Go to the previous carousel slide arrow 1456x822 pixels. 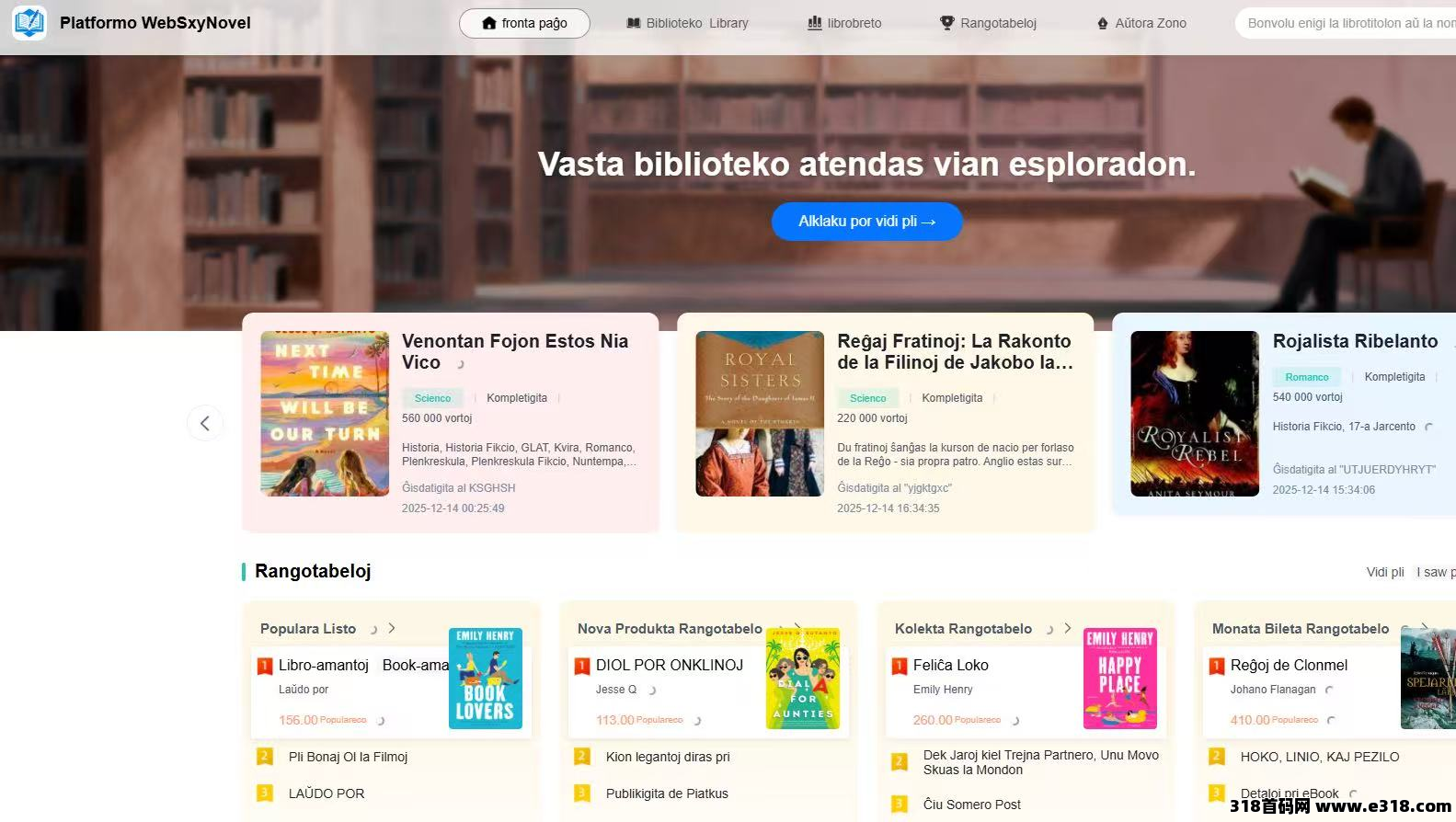tap(205, 423)
